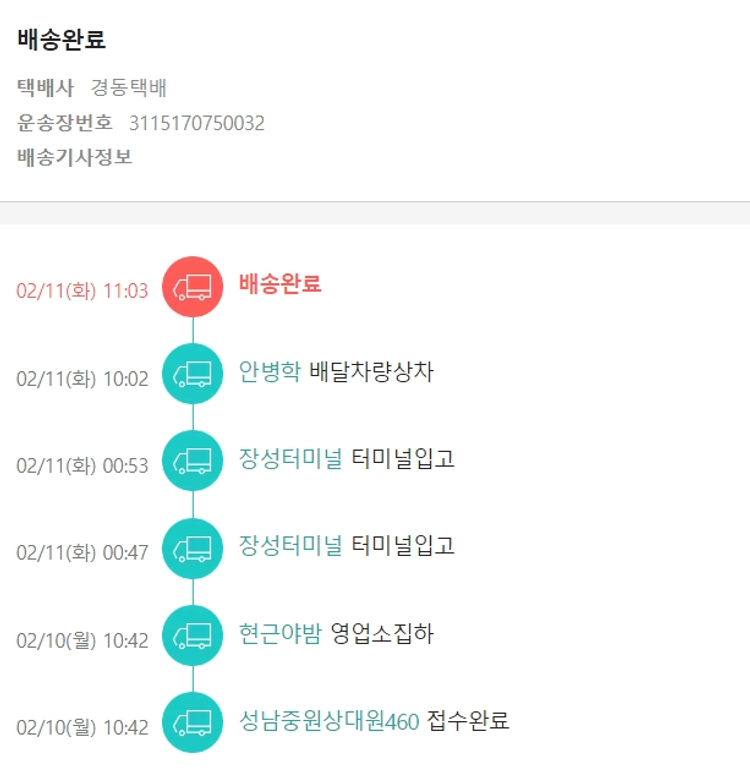Screen dimensions: 750x778
Task: Click the truck icon at 02/11 00:47
Action: click(192, 548)
